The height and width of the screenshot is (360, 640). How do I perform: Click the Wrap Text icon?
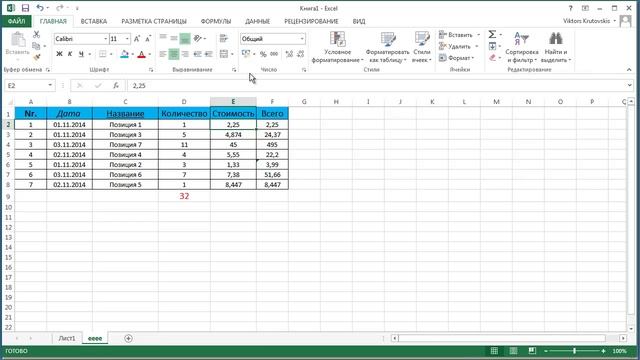pos(223,38)
